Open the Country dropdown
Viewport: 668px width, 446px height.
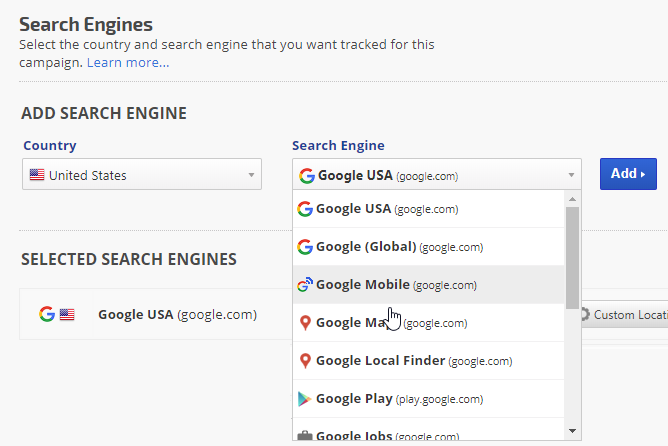tap(141, 175)
